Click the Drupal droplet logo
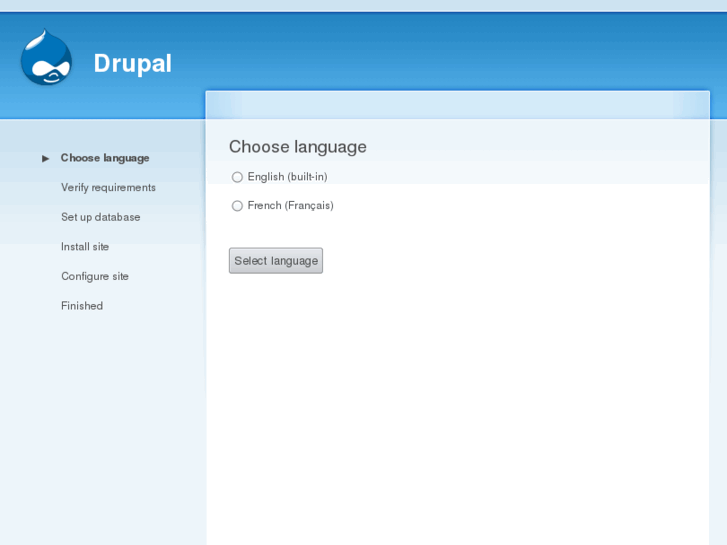727x545 pixels. coord(46,58)
